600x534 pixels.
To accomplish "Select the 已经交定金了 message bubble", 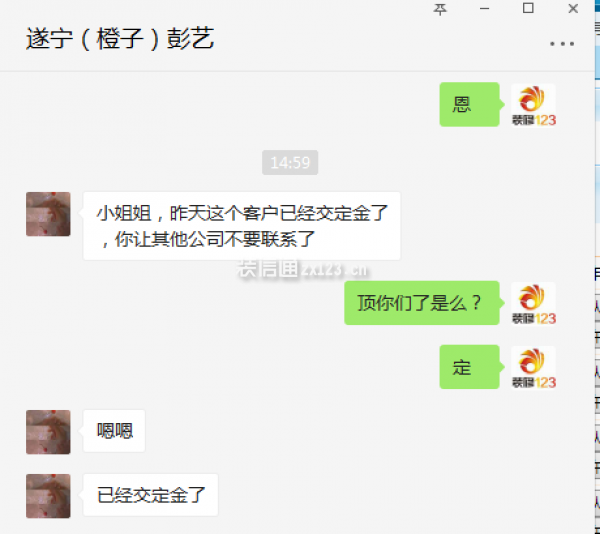I will coord(150,495).
